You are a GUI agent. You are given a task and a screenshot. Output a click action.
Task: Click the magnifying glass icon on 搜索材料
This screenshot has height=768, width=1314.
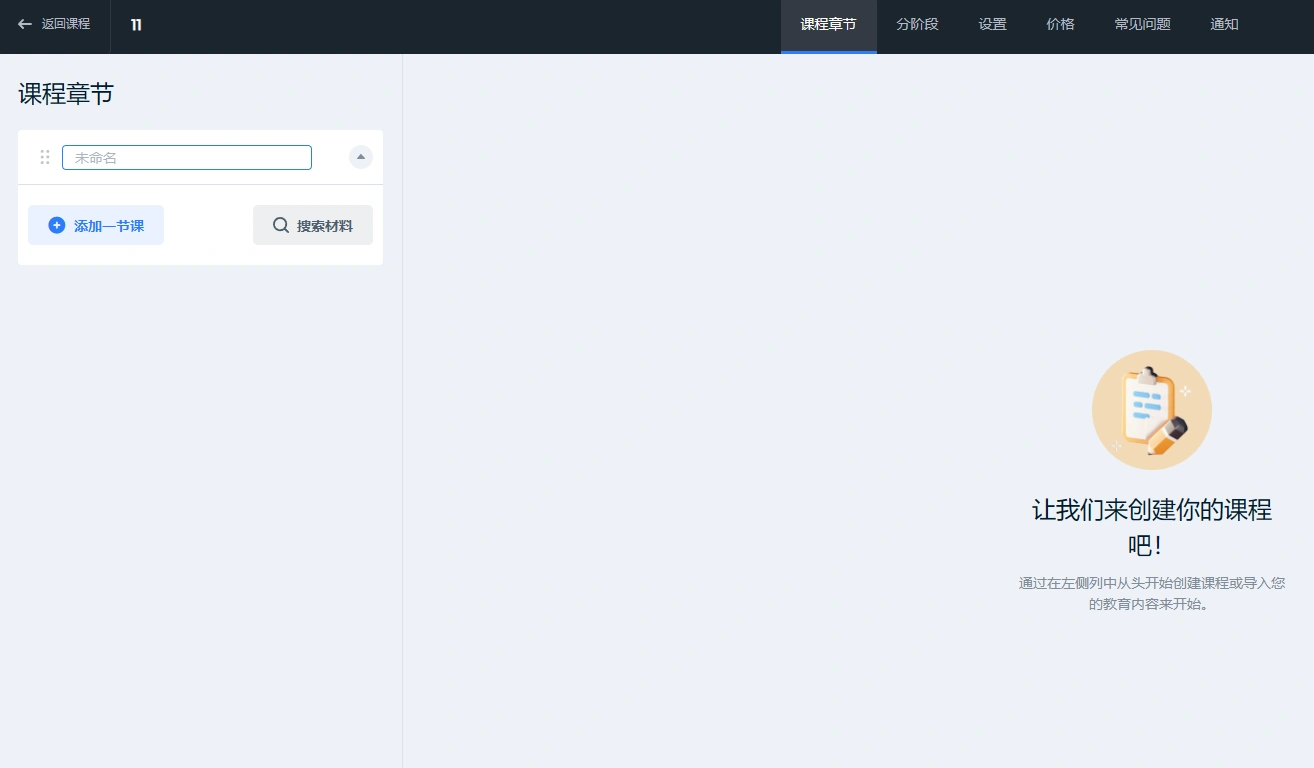281,225
